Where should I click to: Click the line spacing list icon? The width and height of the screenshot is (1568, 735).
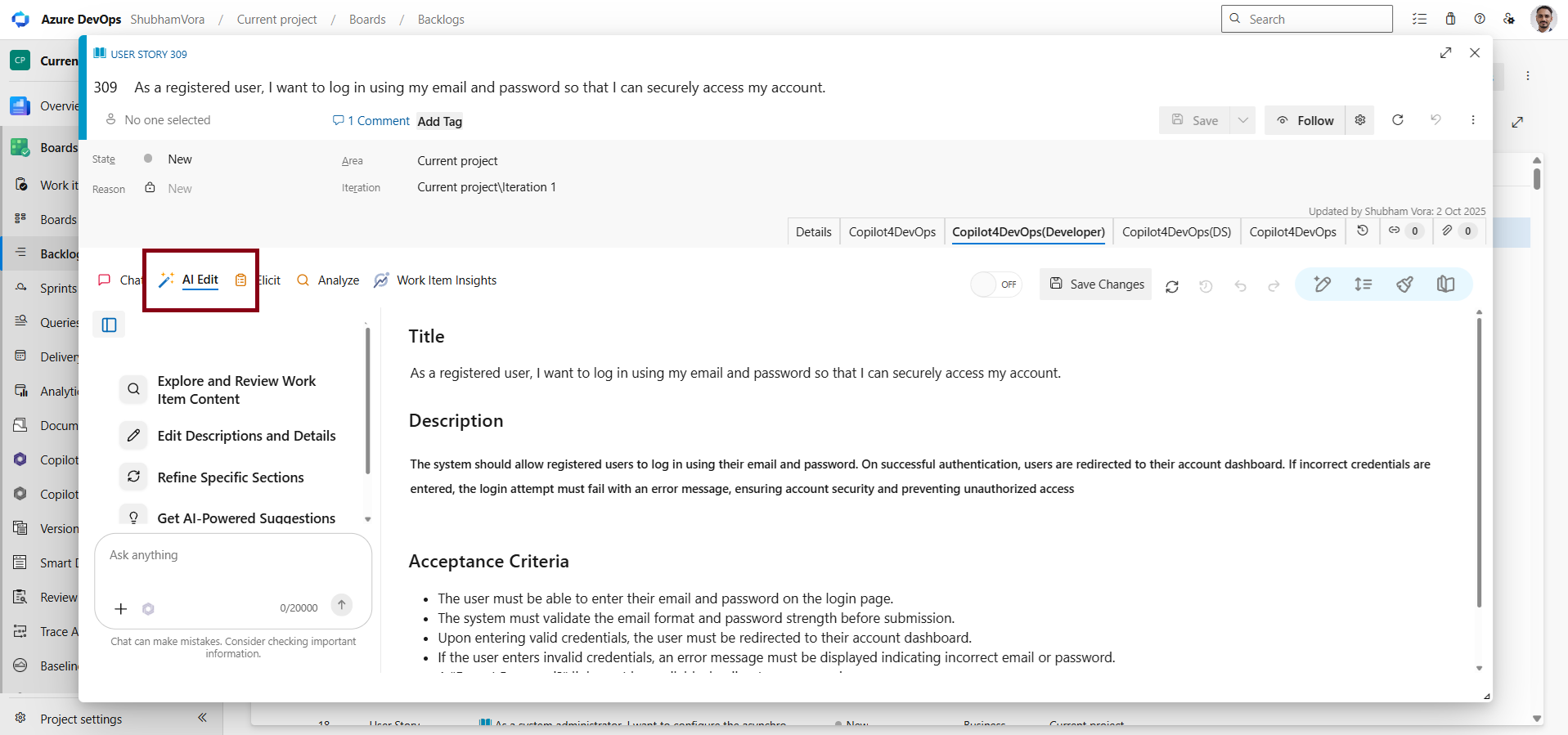coord(1363,285)
